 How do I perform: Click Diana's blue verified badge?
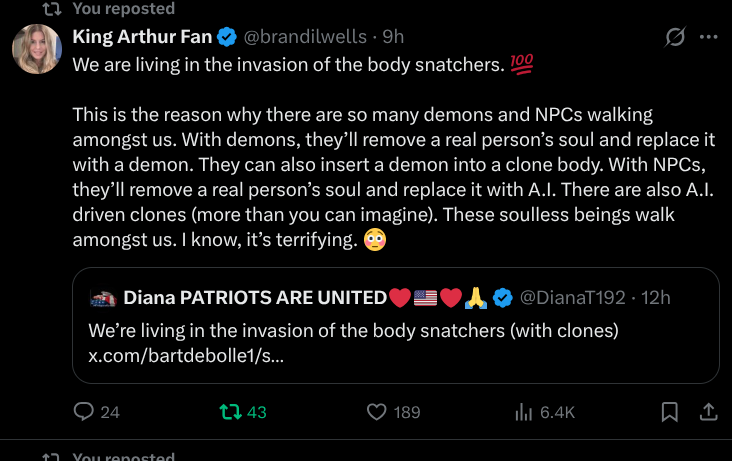pos(506,297)
